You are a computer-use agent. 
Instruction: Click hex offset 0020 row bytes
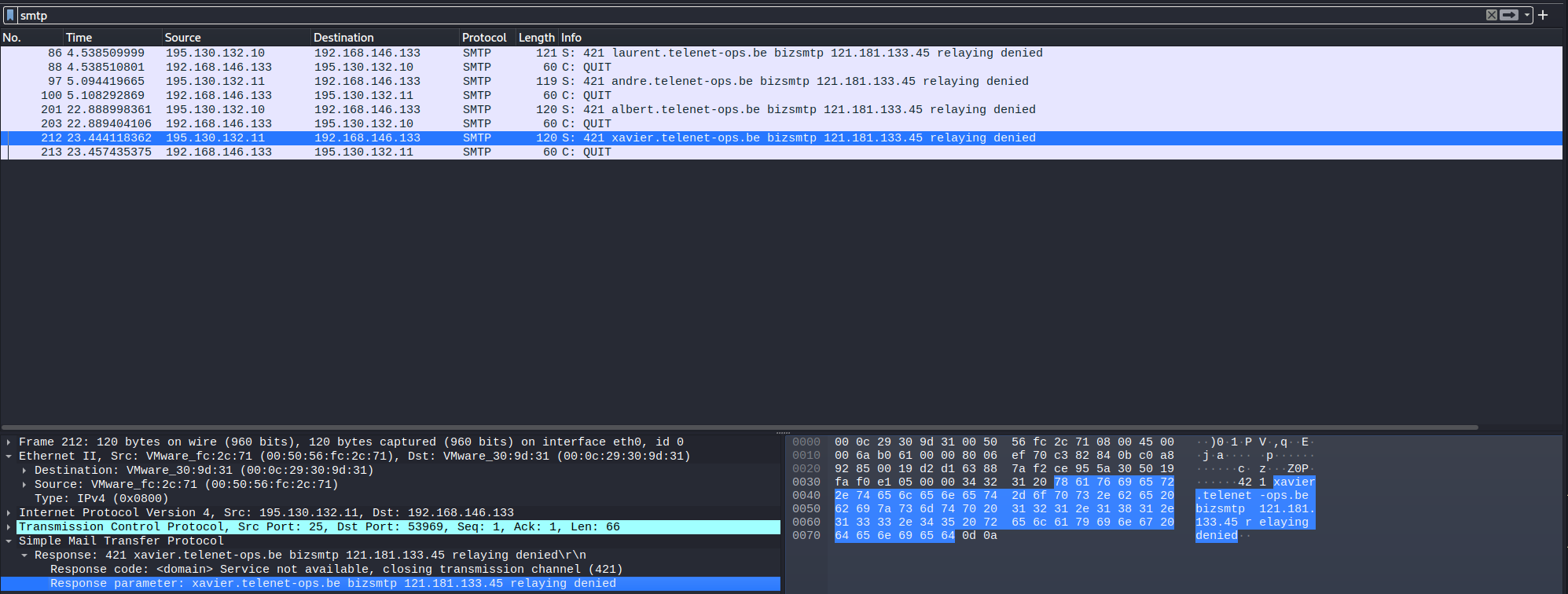coord(1004,469)
